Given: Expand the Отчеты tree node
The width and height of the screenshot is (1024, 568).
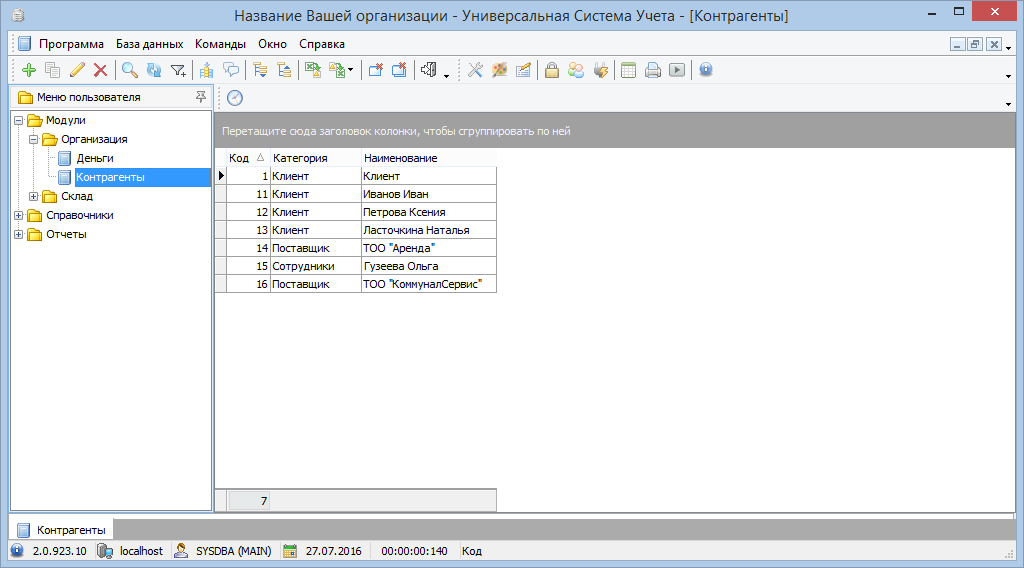Looking at the screenshot, I should (x=19, y=235).
